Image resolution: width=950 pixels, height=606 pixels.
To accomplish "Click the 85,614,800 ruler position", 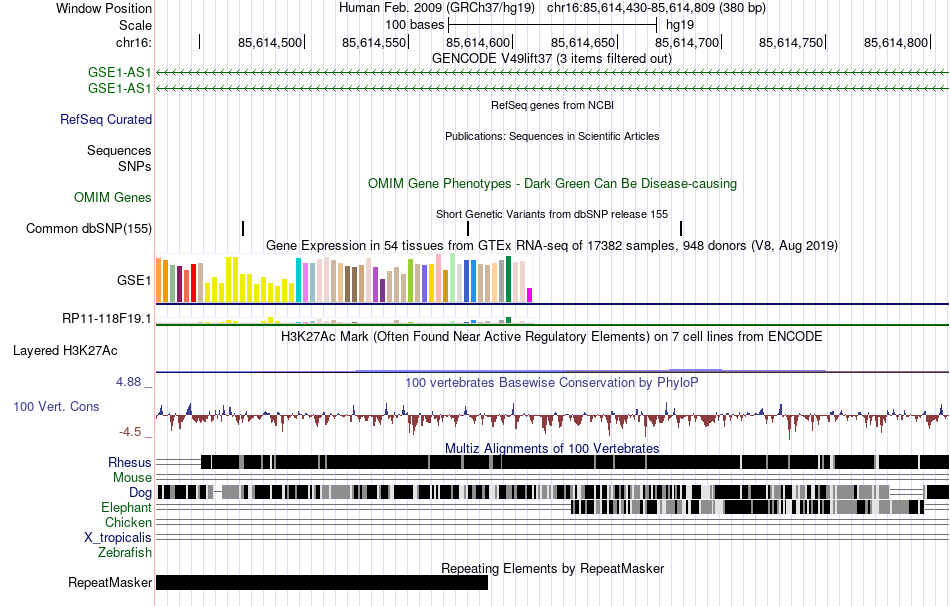I will (895, 42).
